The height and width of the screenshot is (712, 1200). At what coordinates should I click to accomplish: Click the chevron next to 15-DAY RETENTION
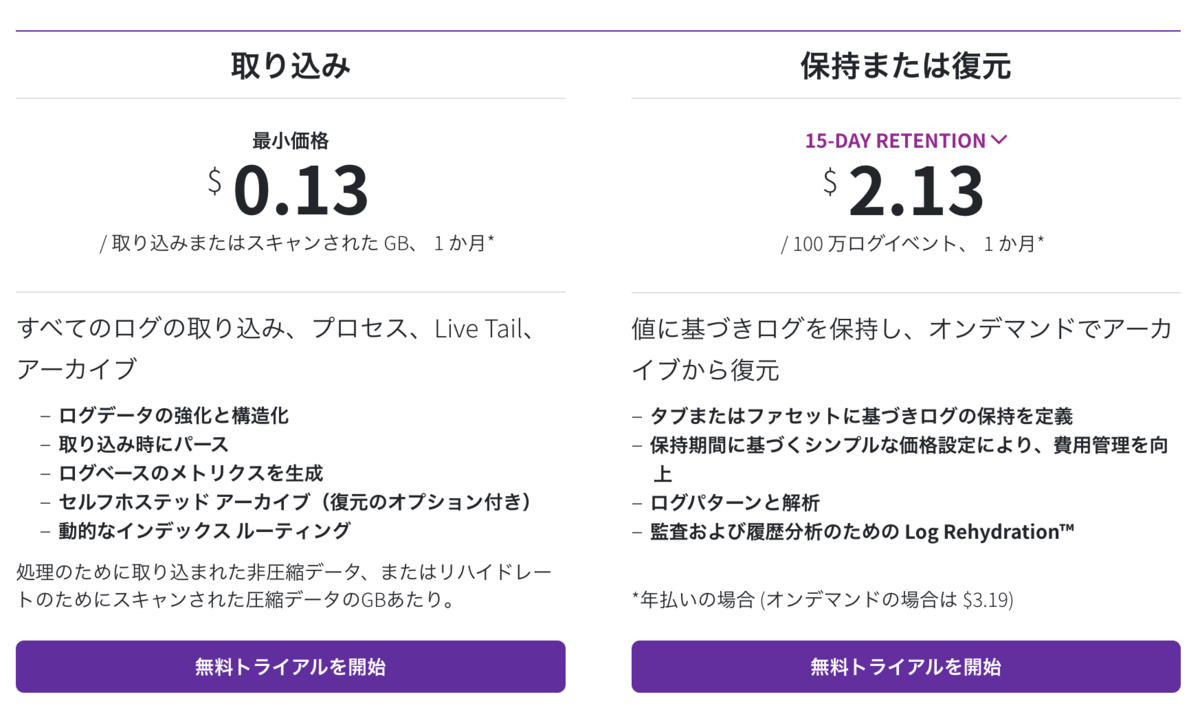(998, 141)
